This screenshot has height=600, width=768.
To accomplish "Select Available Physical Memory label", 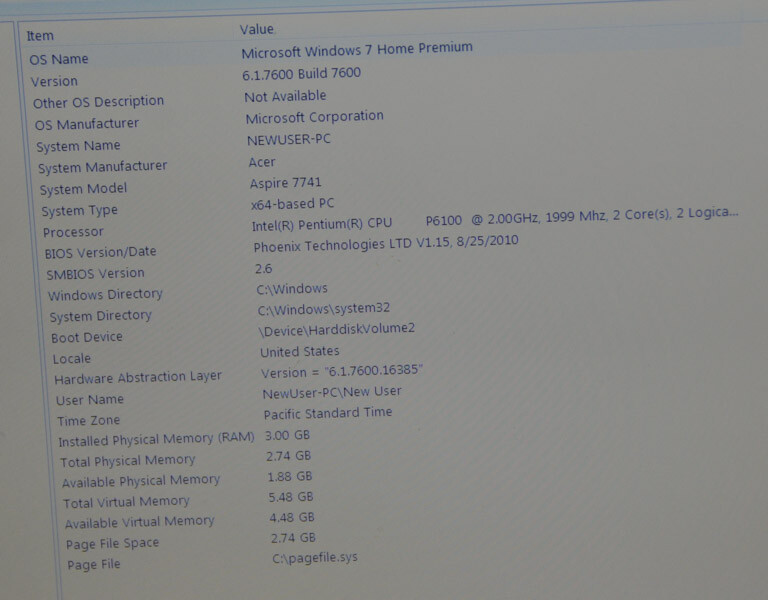I will coord(141,480).
